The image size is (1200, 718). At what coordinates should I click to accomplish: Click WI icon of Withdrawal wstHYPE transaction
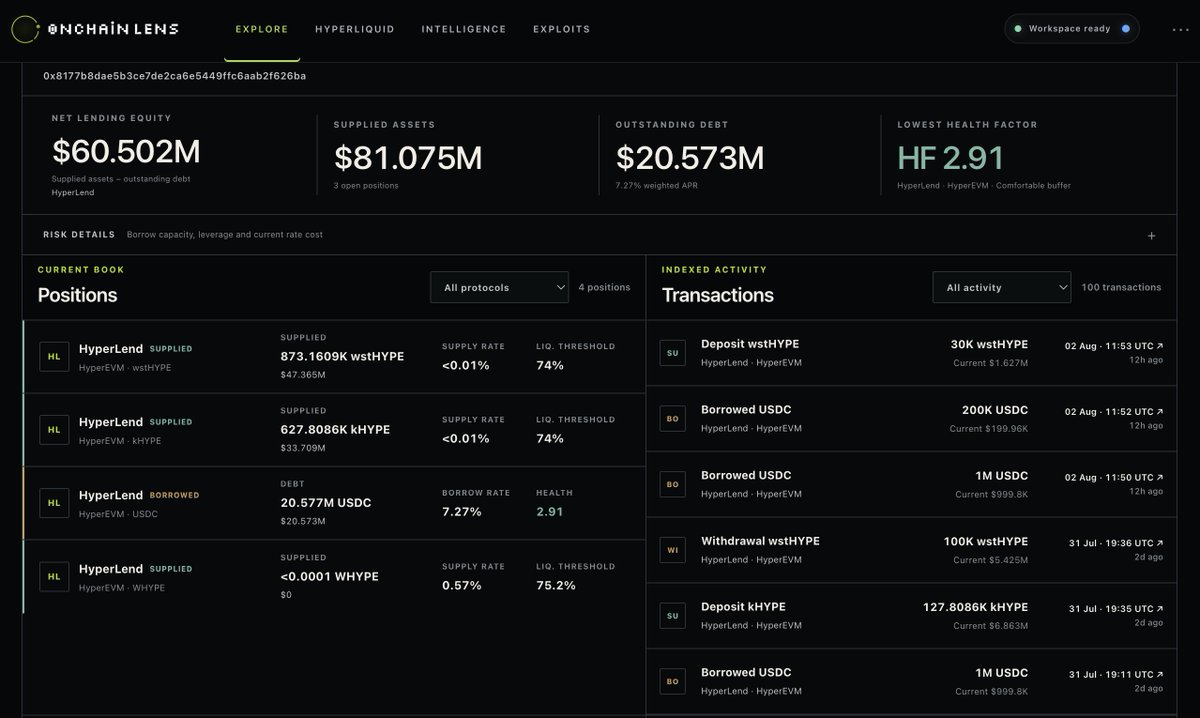click(x=673, y=550)
